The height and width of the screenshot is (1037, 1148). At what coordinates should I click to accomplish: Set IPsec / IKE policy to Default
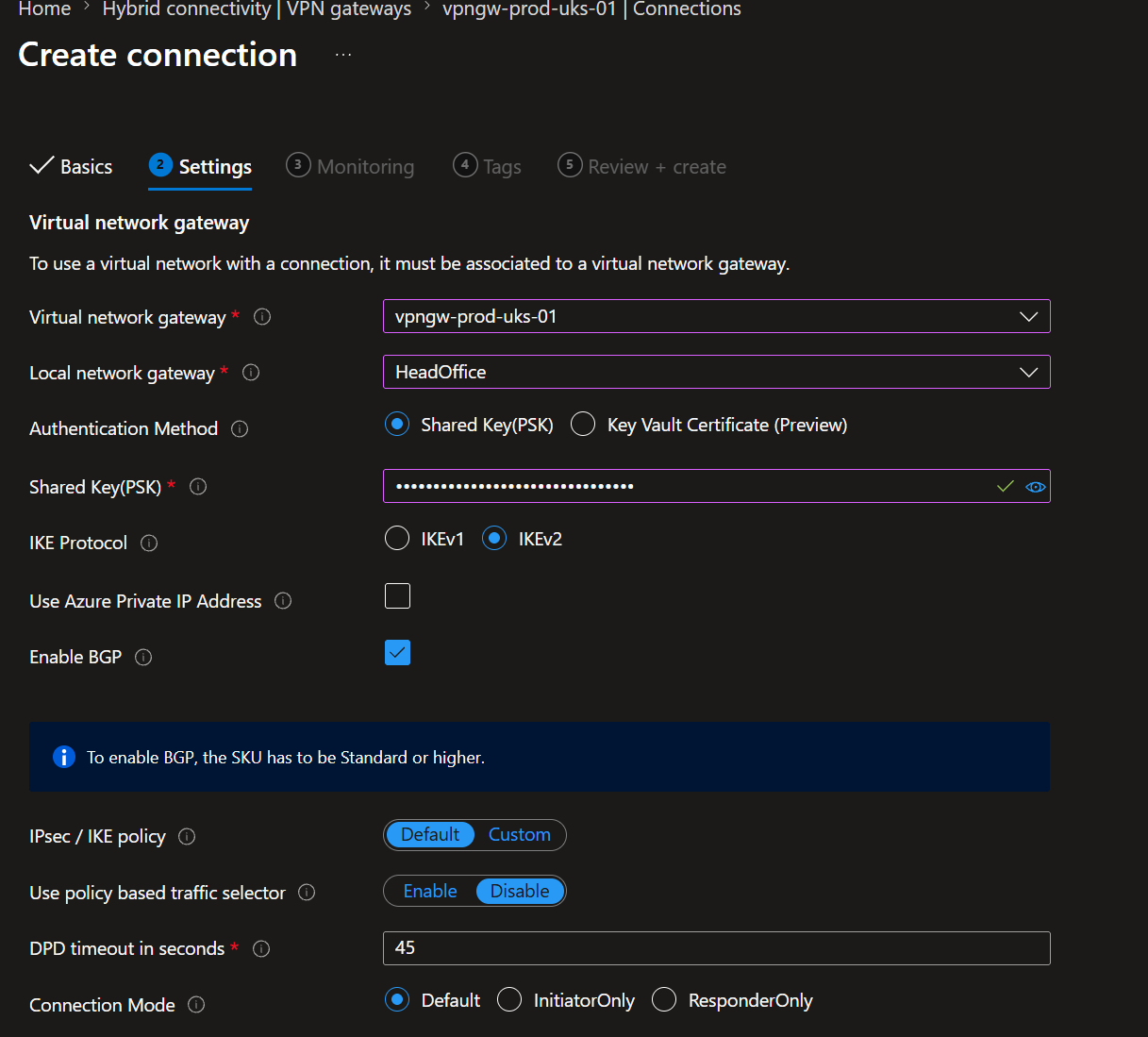coord(430,835)
